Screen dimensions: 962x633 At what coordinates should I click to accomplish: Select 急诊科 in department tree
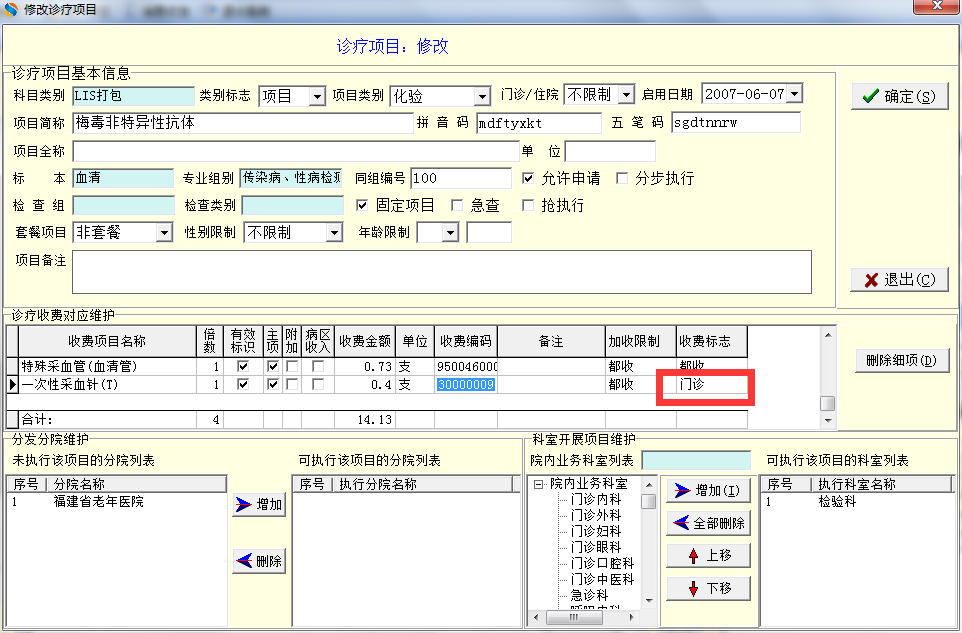pyautogui.click(x=589, y=595)
